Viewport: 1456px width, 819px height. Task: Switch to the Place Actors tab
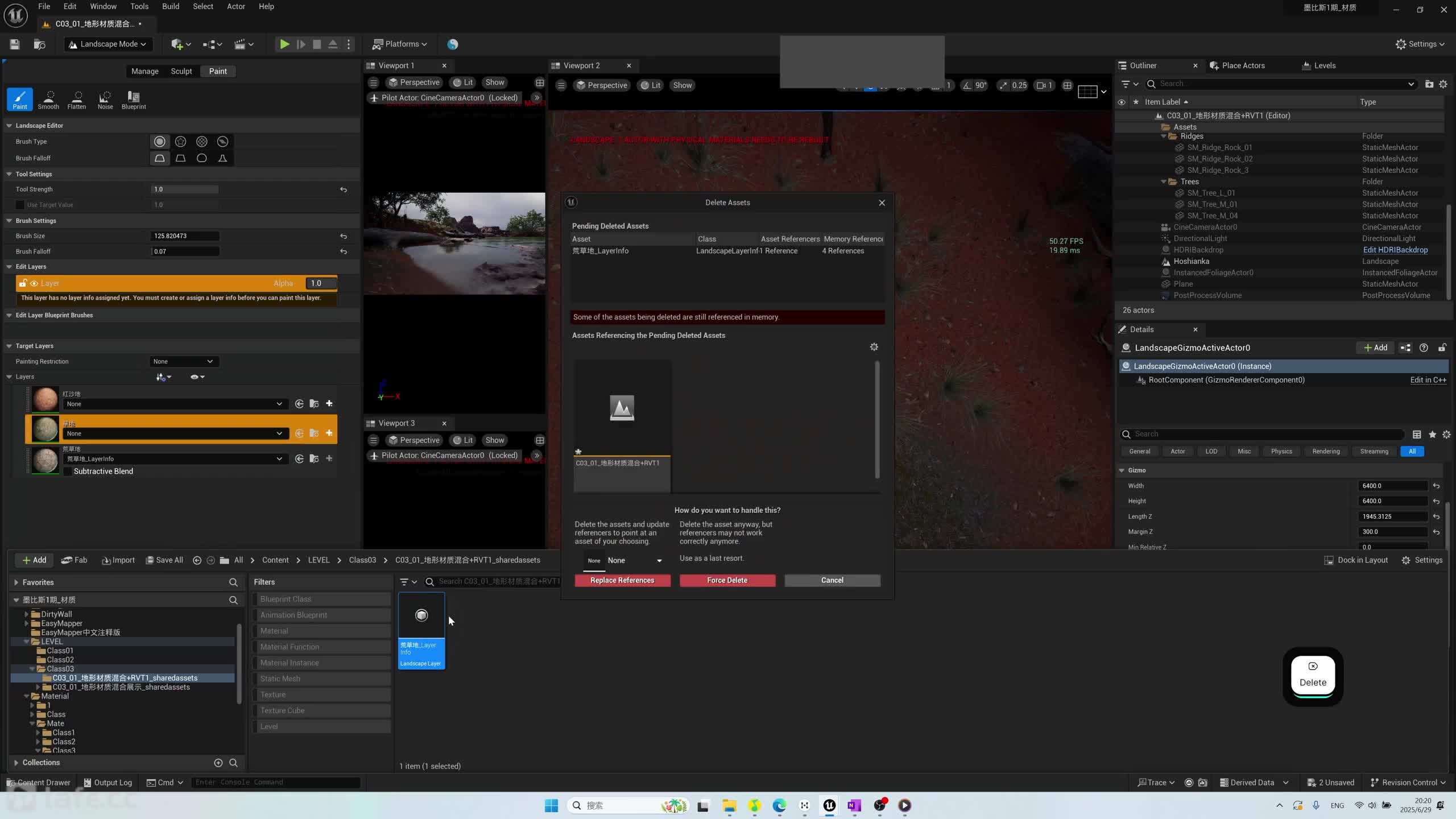1238,66
